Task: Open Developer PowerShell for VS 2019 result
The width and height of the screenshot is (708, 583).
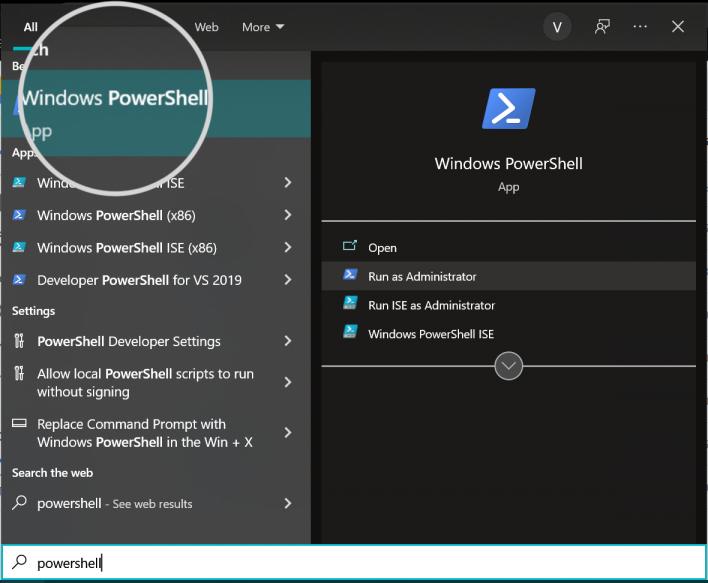Action: (x=140, y=280)
